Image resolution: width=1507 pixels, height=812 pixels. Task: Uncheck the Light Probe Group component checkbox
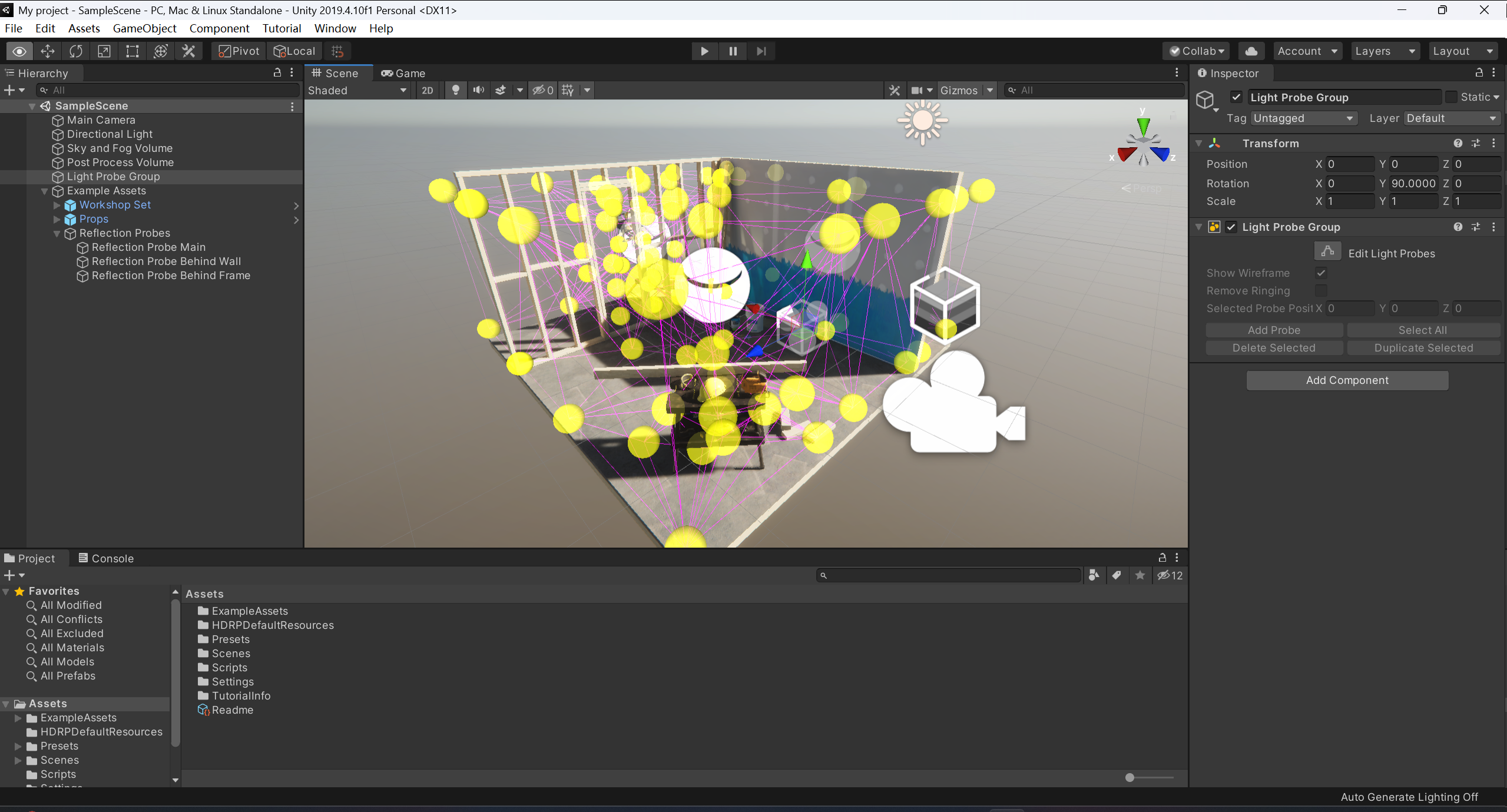click(x=1231, y=227)
